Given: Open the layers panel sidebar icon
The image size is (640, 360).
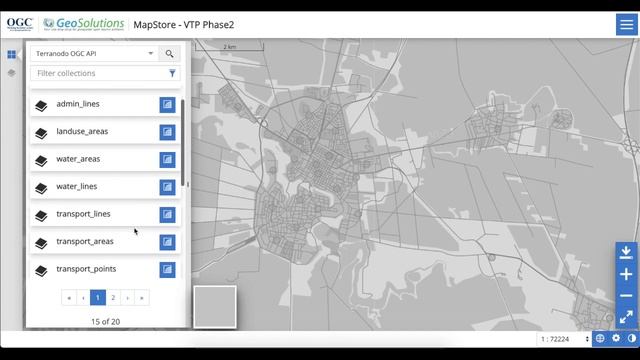Looking at the screenshot, I should pos(11,73).
